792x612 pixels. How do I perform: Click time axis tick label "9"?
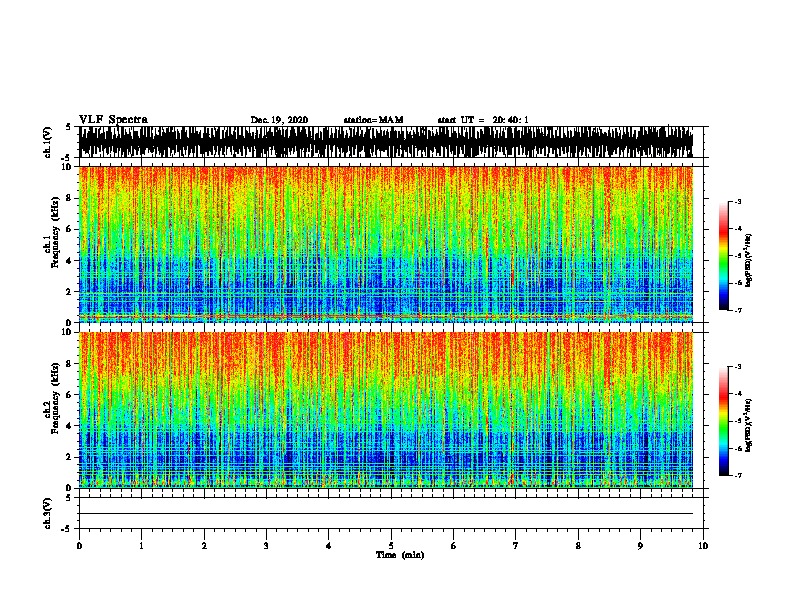pyautogui.click(x=640, y=546)
